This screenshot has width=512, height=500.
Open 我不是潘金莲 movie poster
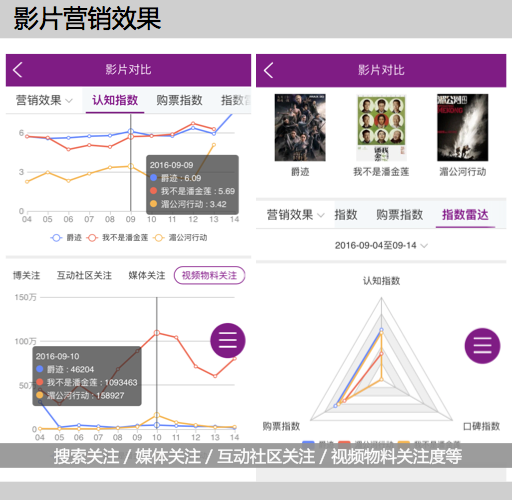[381, 128]
